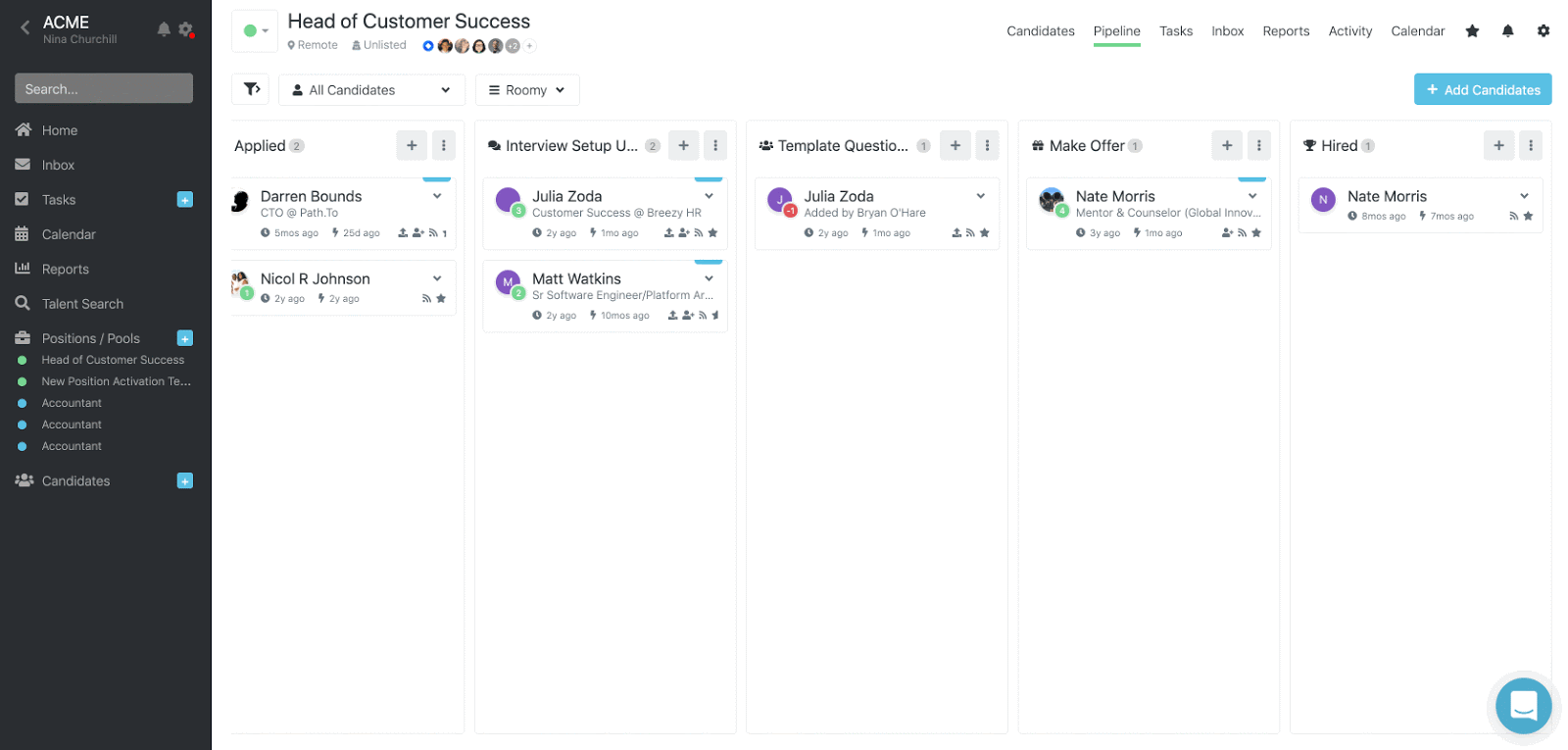The height and width of the screenshot is (750, 1568).
Task: Click the Add Candidates button
Action: pos(1482,89)
